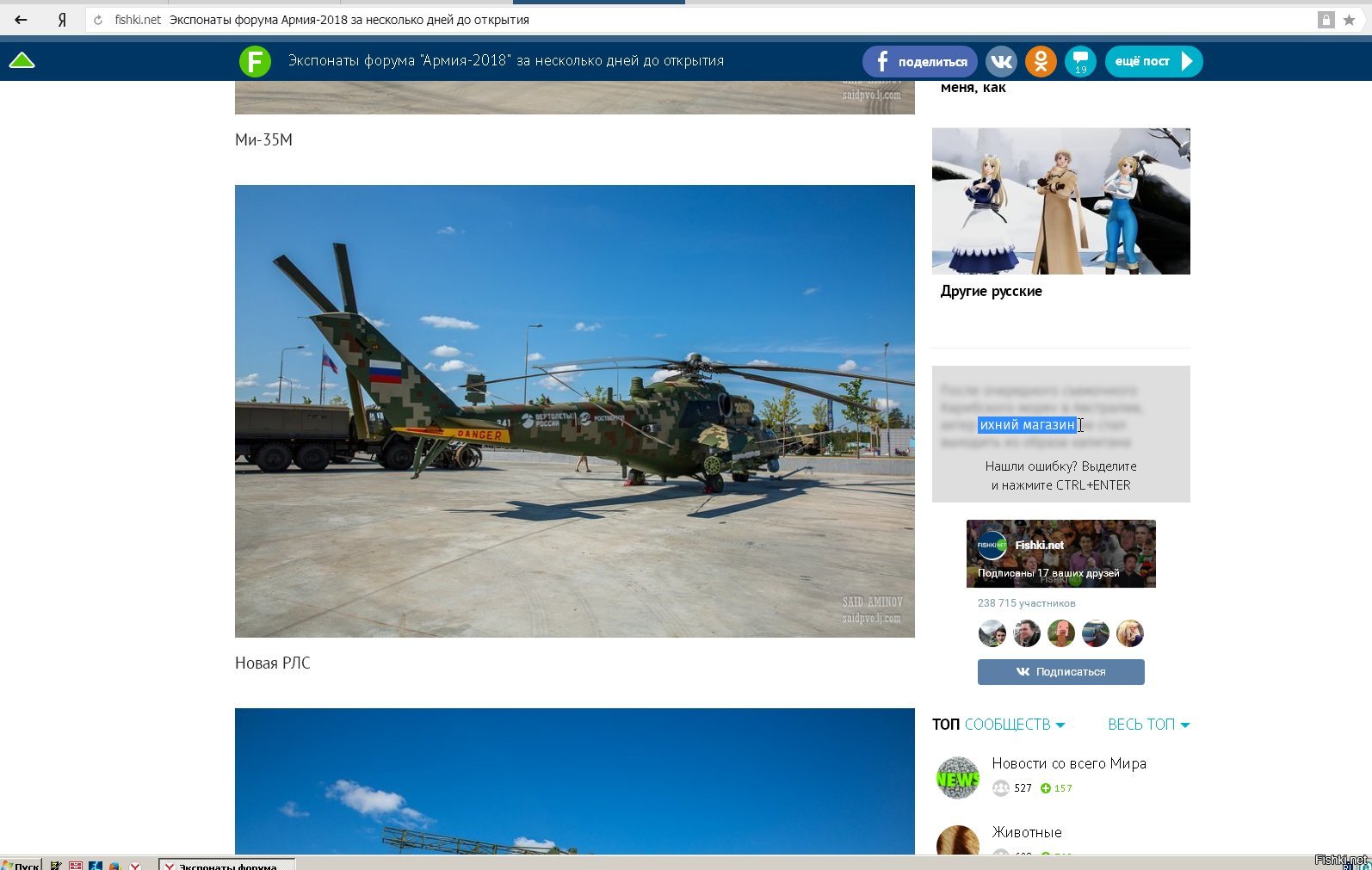This screenshot has height=870, width=1372.
Task: Open comments bubble showing 19
Action: pos(1080,61)
